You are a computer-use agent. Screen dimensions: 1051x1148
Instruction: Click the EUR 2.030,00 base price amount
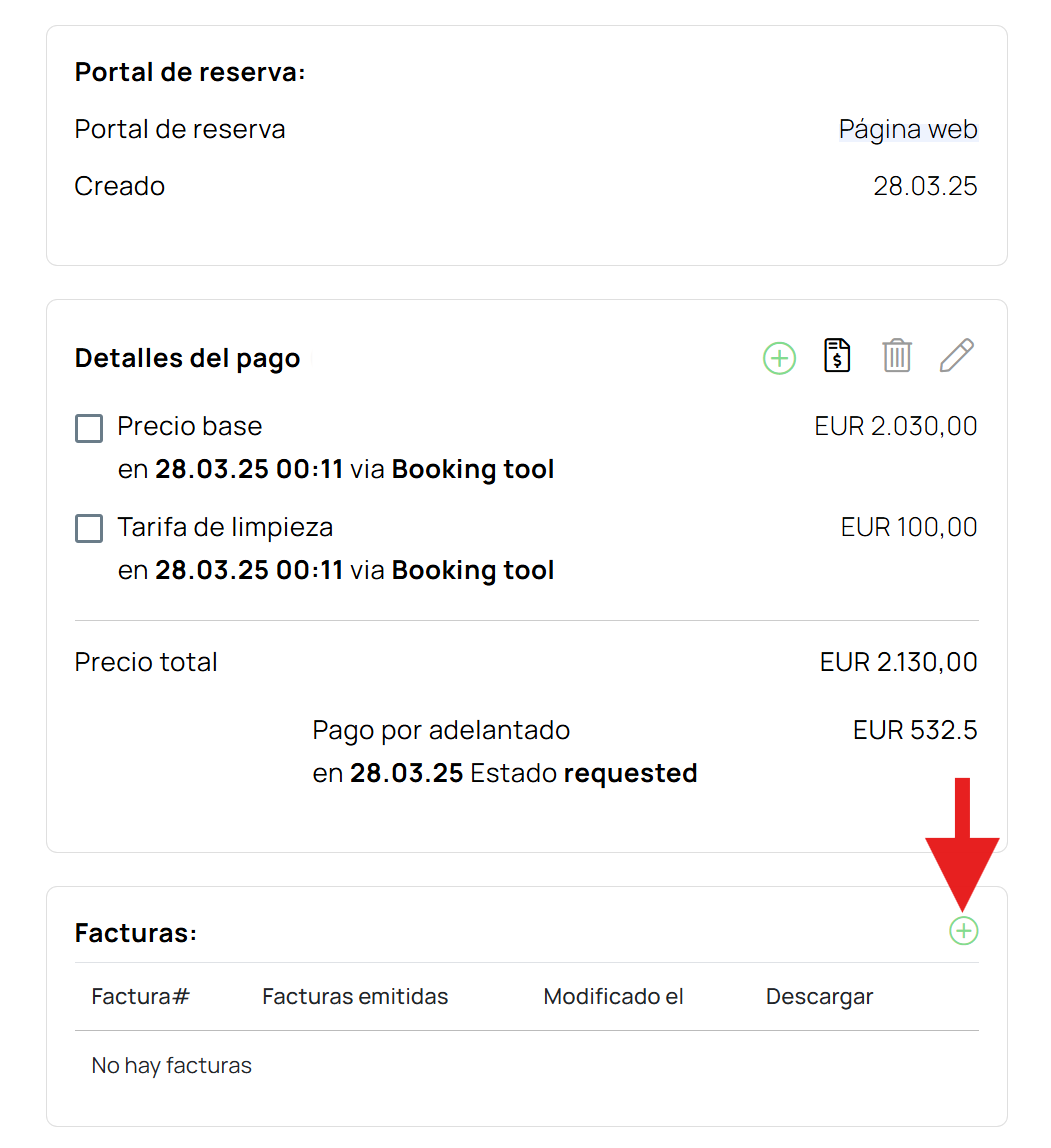[896, 426]
